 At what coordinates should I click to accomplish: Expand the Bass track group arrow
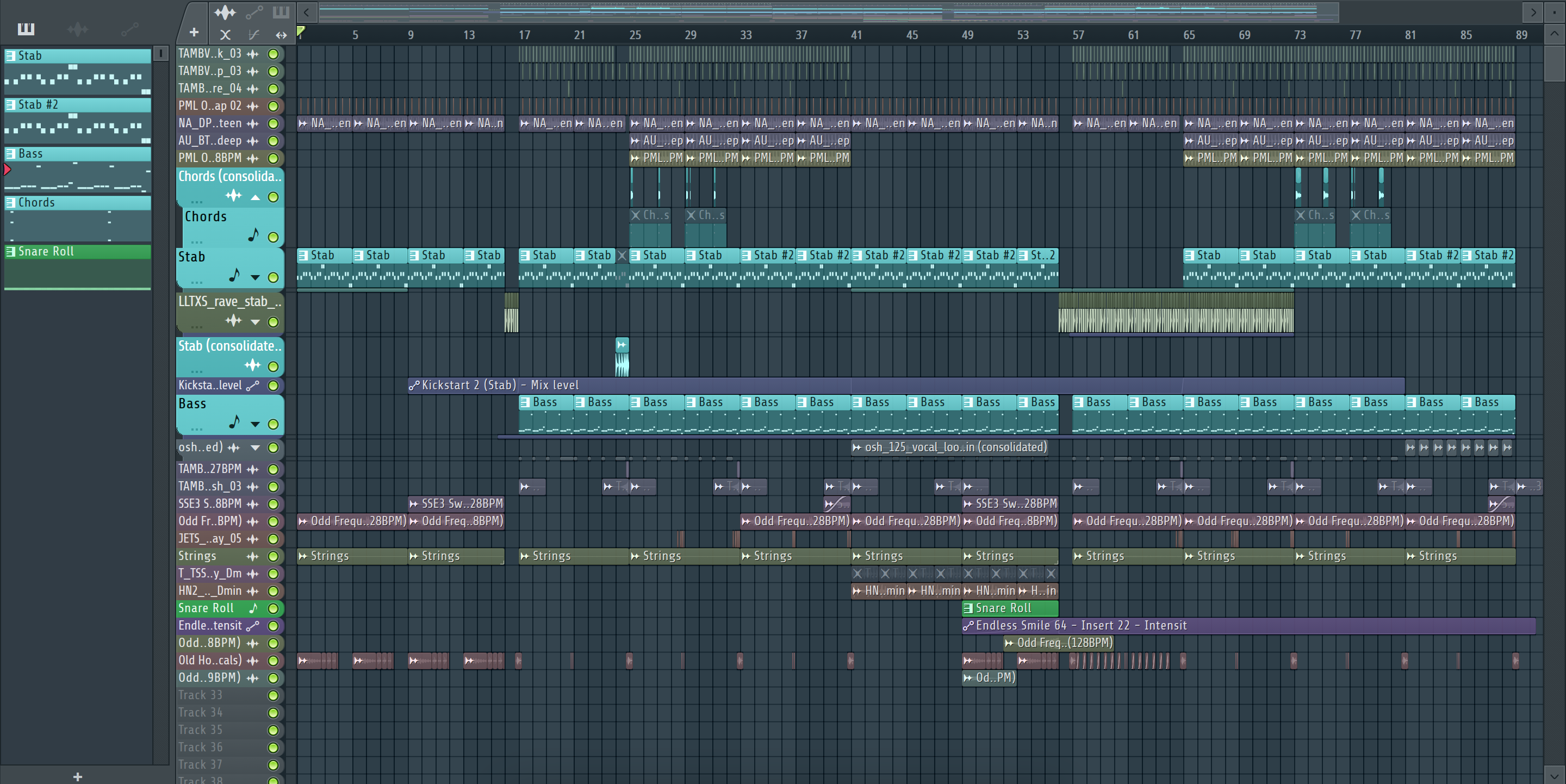tap(256, 424)
